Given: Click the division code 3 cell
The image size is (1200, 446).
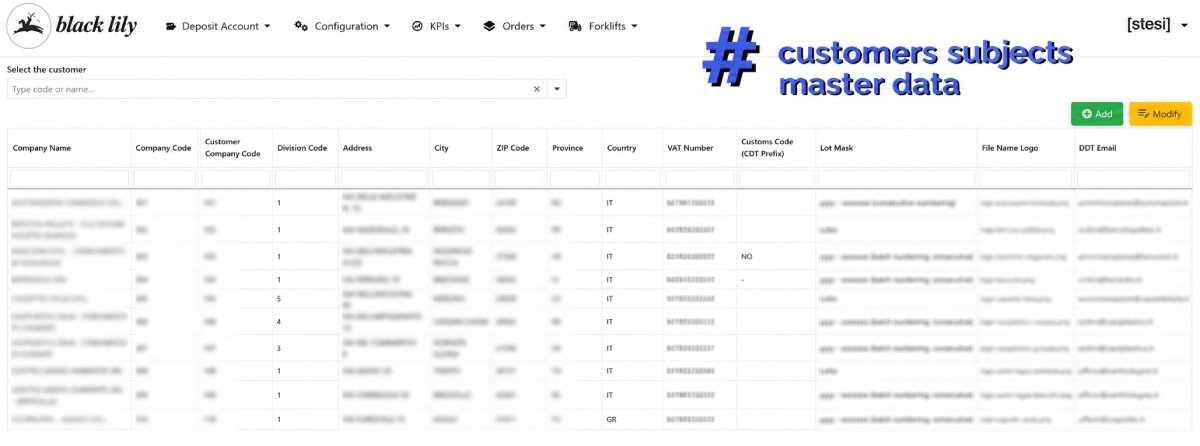Looking at the screenshot, I should point(305,348).
